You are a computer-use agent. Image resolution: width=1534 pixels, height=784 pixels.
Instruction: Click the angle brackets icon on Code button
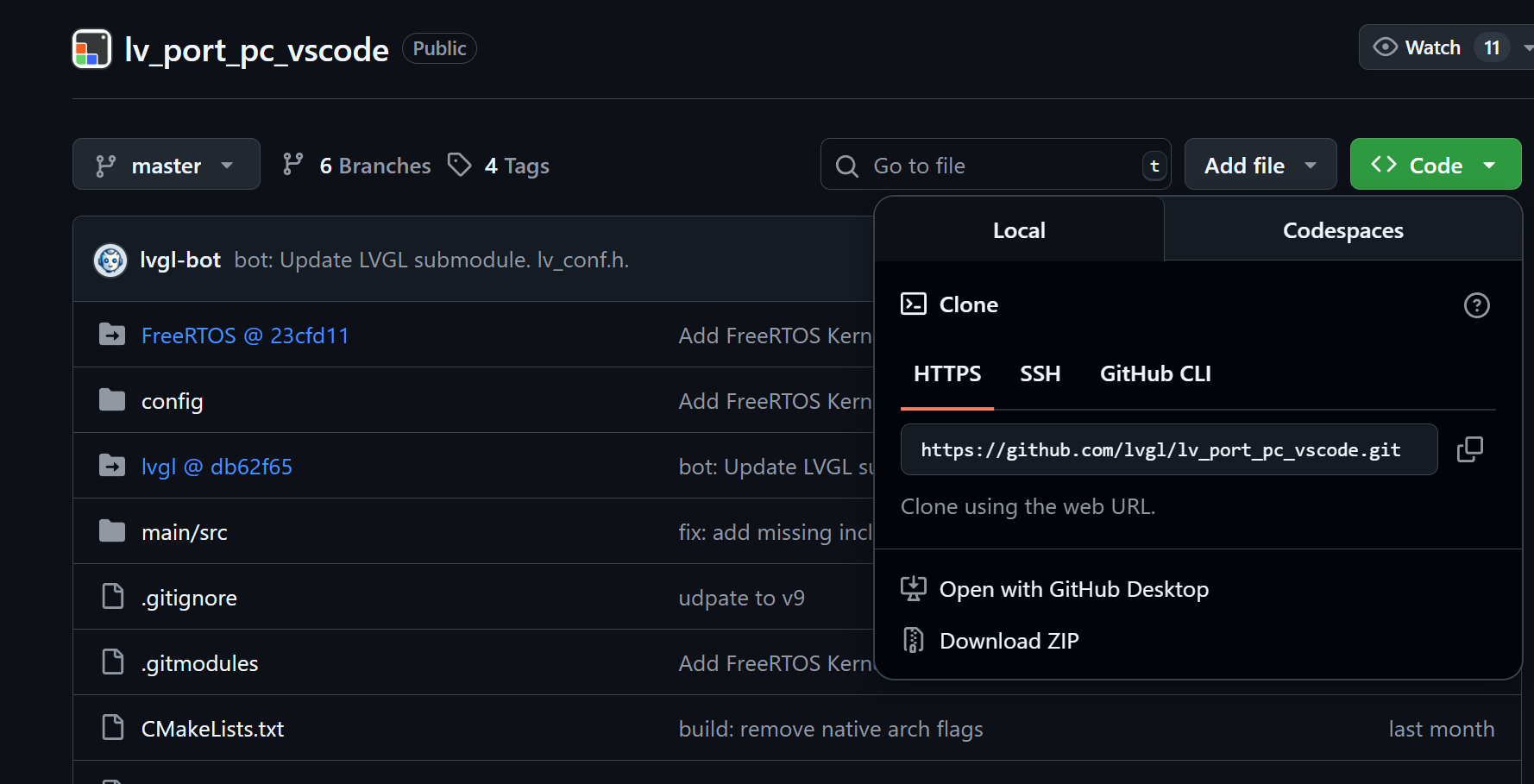click(1384, 164)
